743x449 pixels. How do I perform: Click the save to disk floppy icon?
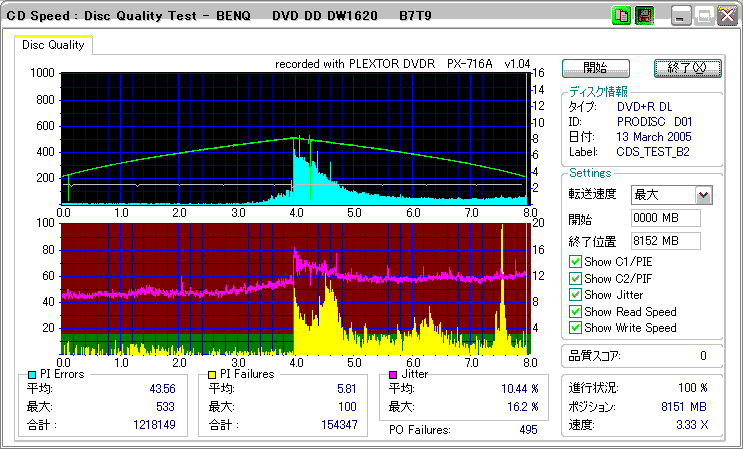(644, 16)
